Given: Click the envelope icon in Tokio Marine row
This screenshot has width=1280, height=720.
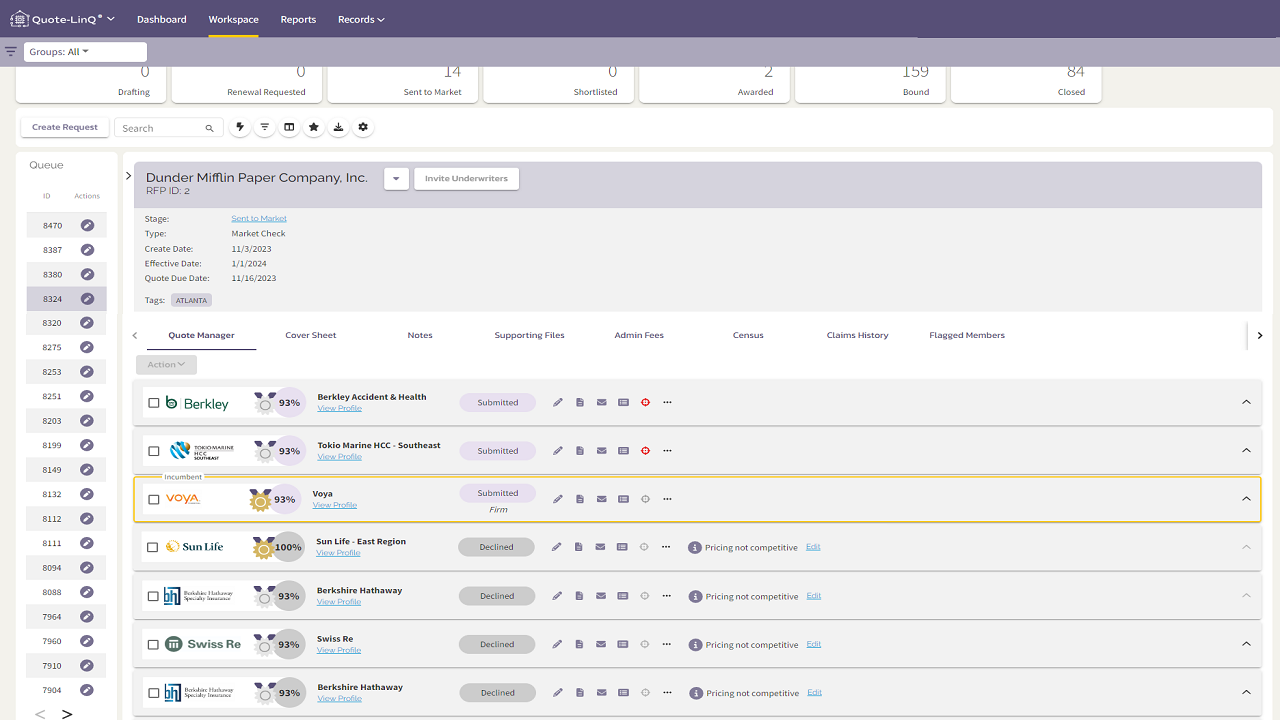Looking at the screenshot, I should point(602,451).
